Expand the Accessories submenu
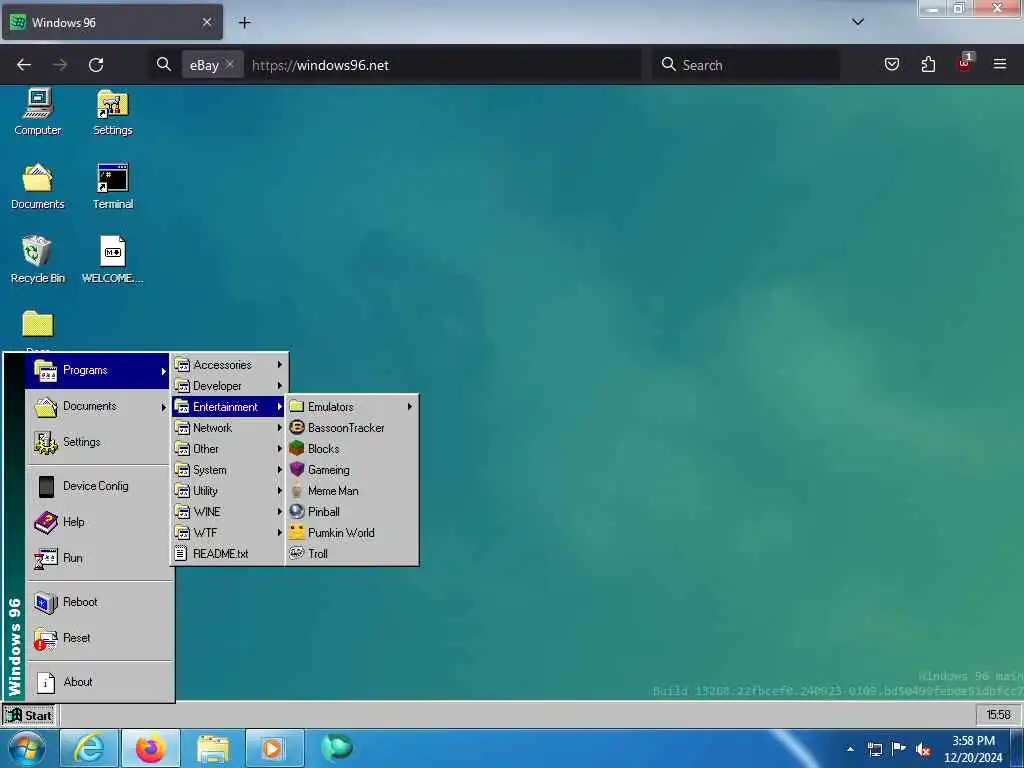Screen dimensions: 1024x768 [x=228, y=364]
